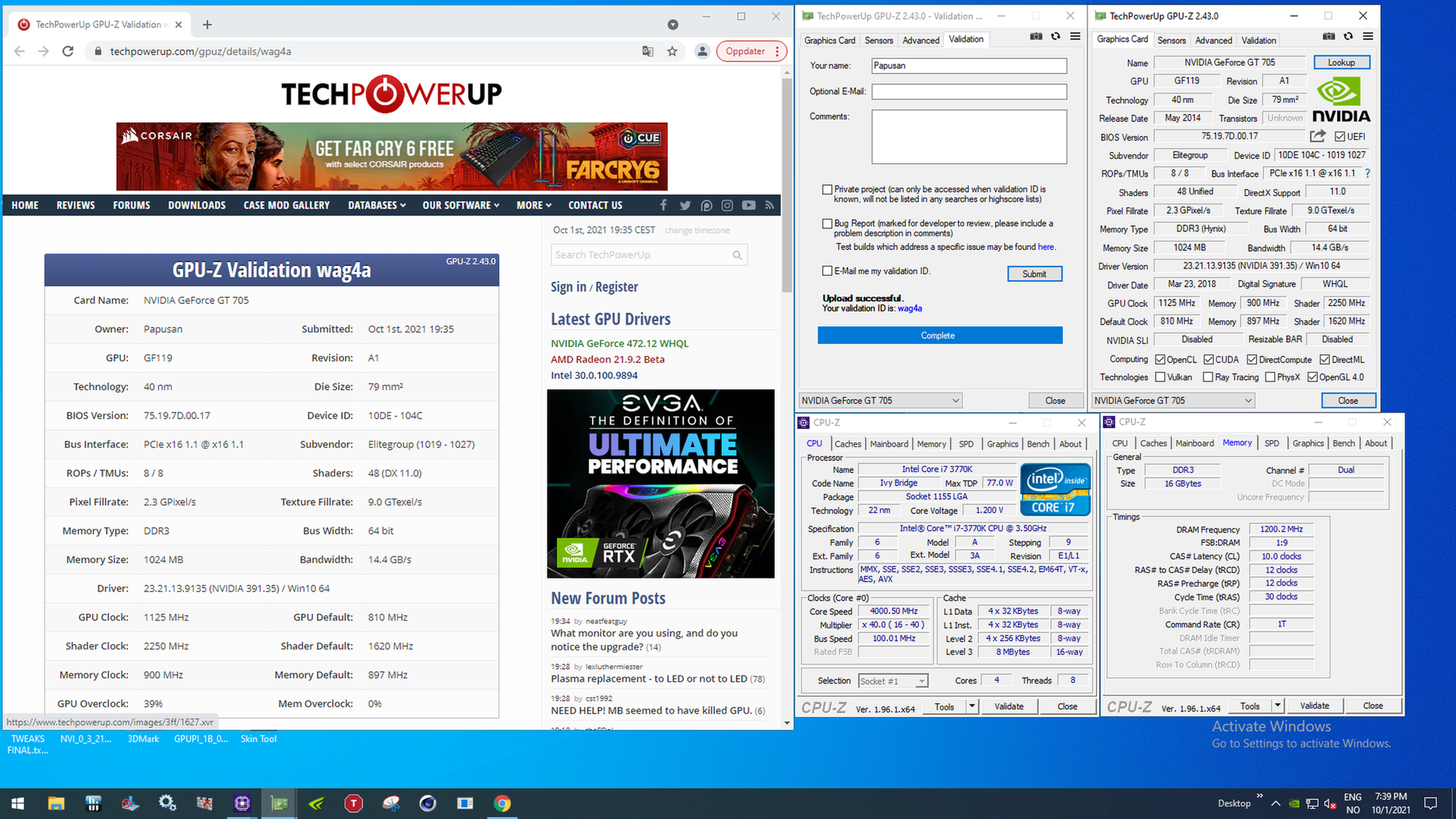This screenshot has height=819, width=1456.
Task: Toggle the UEFI checkbox in GPU-Z
Action: (1340, 136)
